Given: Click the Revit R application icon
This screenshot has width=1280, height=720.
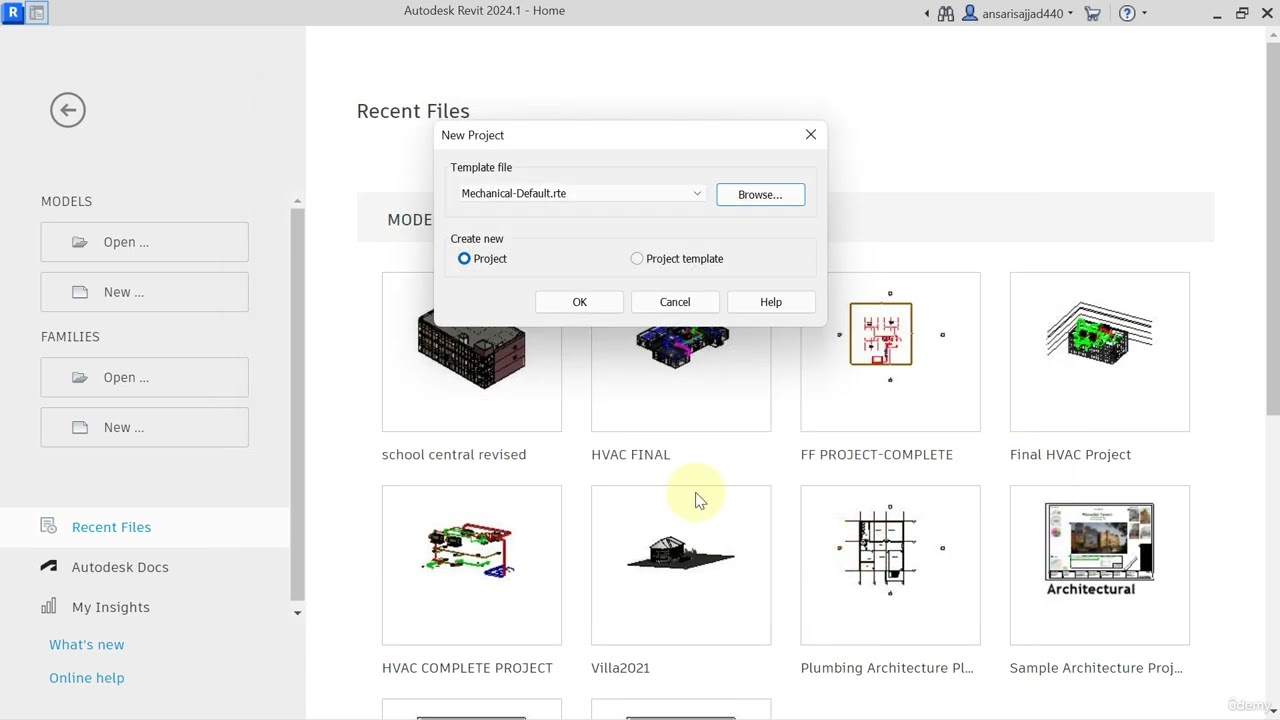Looking at the screenshot, I should 13,13.
